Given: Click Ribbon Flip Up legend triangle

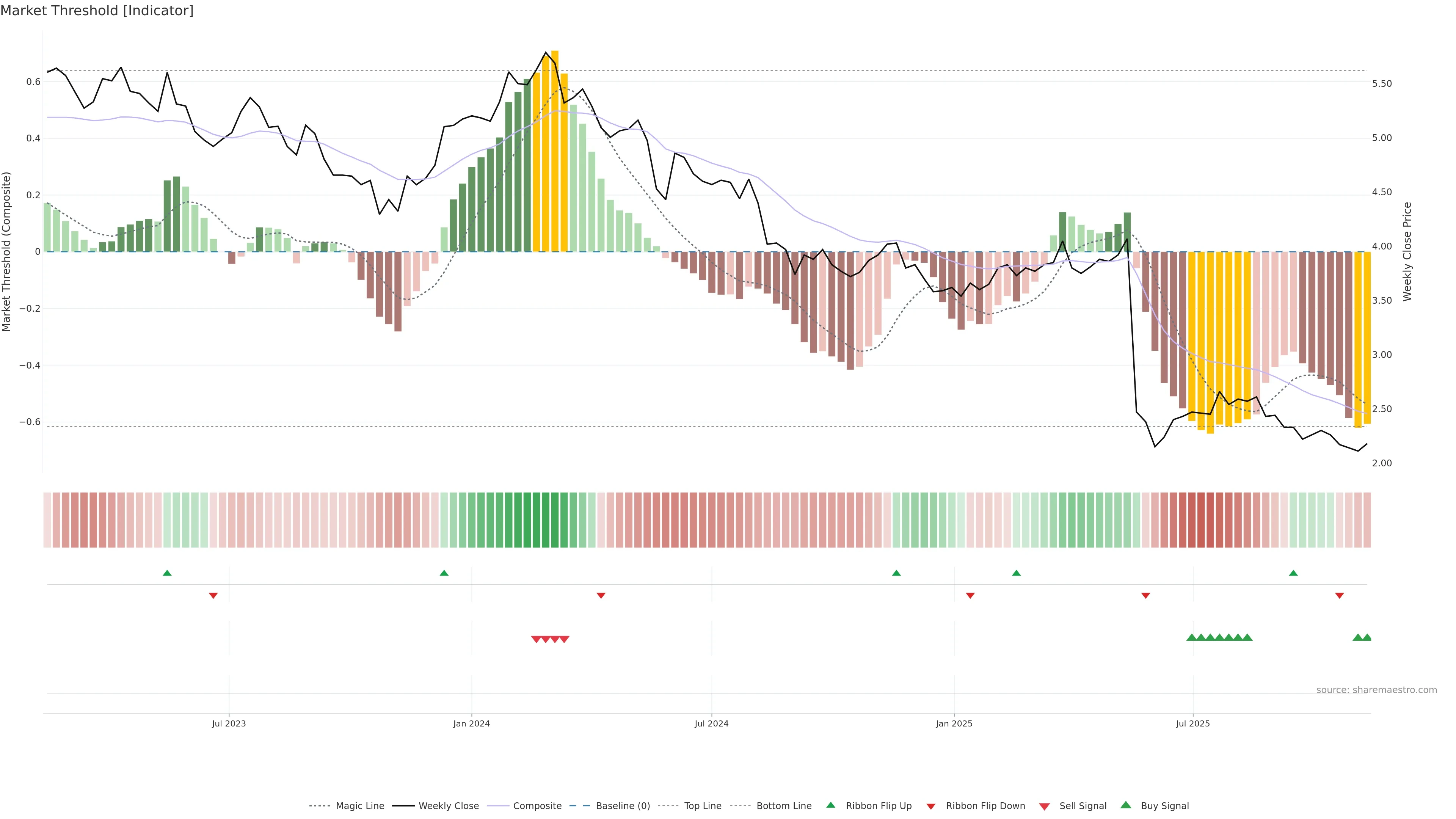Looking at the screenshot, I should click(x=831, y=805).
